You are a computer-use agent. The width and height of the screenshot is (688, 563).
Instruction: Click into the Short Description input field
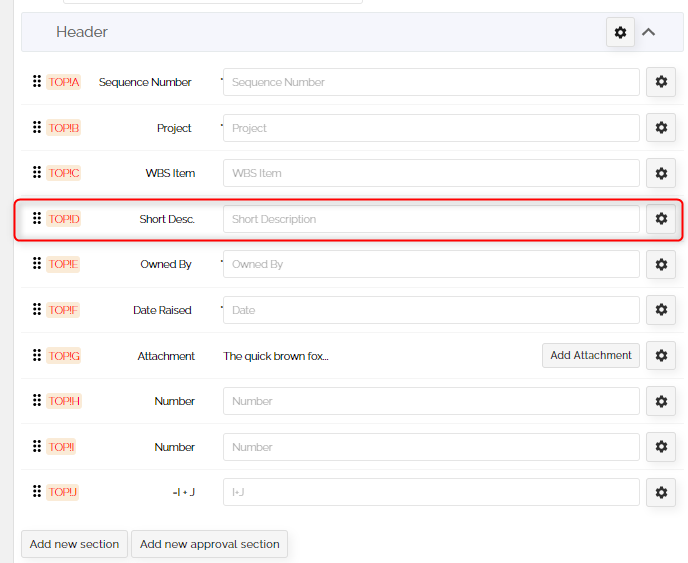pyautogui.click(x=430, y=219)
